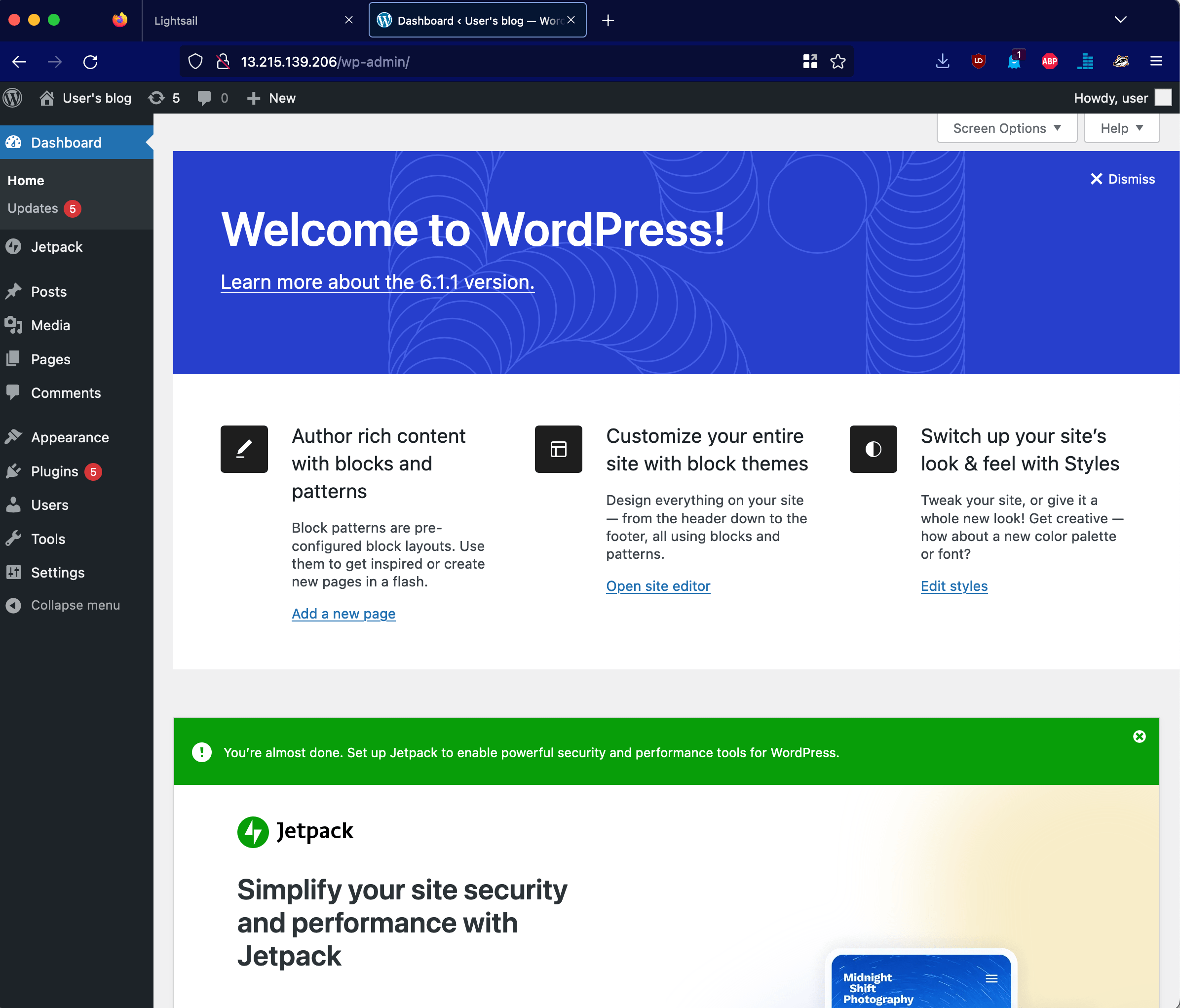Open Jetpack from the sidebar
The width and height of the screenshot is (1180, 1008).
56,247
